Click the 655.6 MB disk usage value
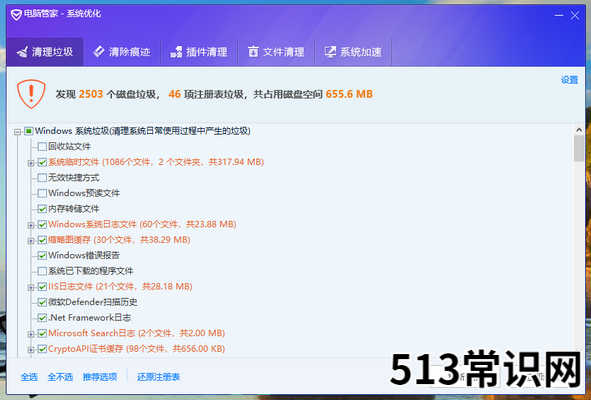Viewport: 591px width, 400px height. (x=349, y=94)
